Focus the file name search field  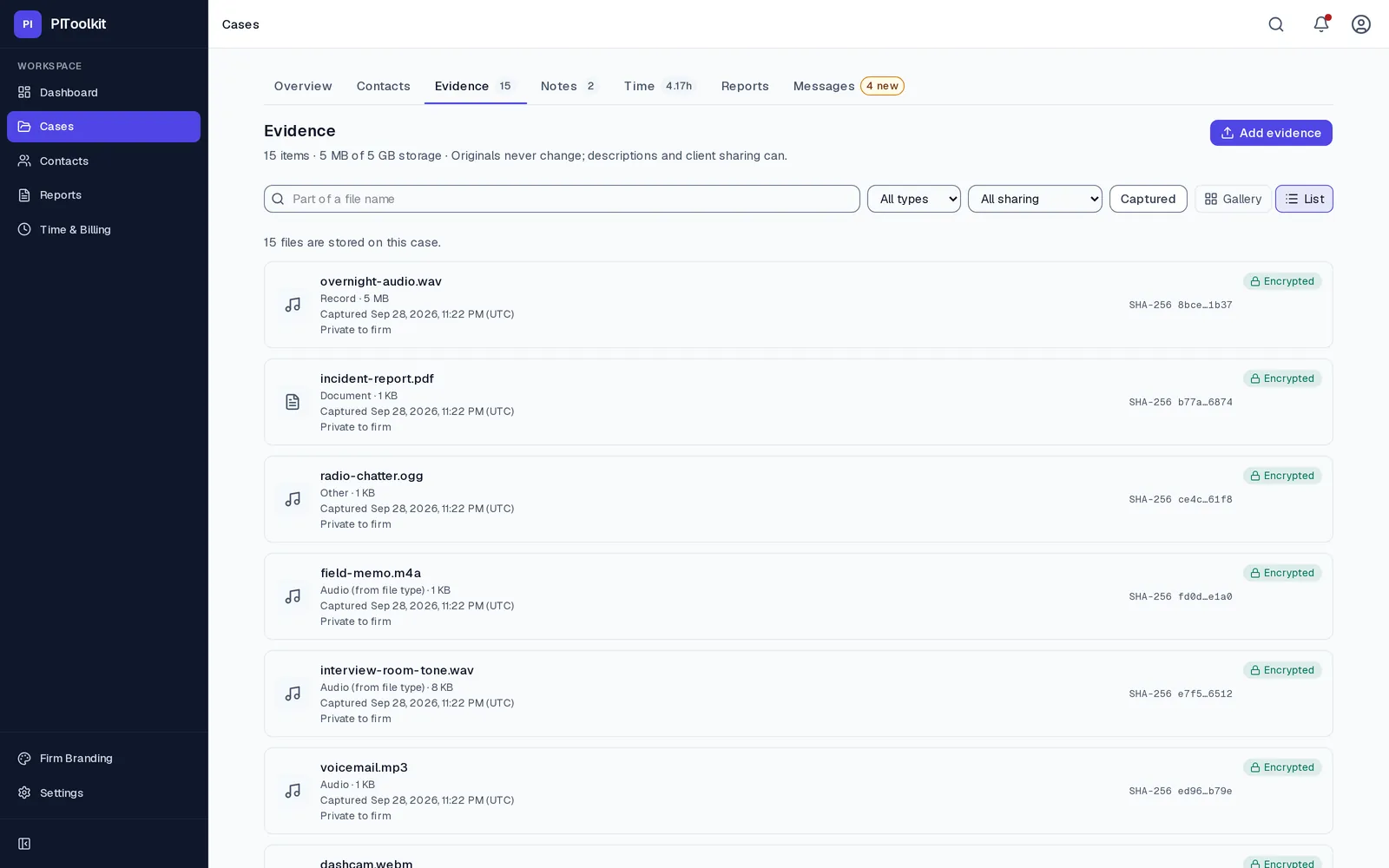[x=562, y=199]
